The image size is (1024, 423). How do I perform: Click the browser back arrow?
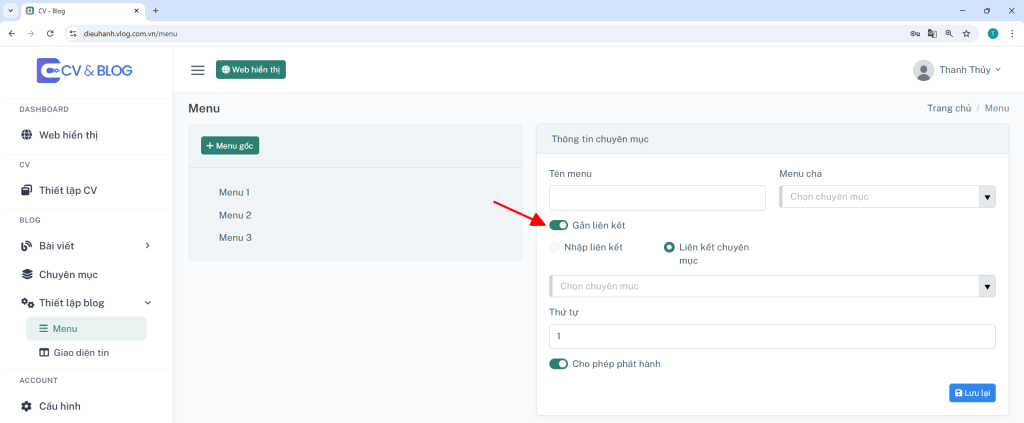pyautogui.click(x=12, y=33)
